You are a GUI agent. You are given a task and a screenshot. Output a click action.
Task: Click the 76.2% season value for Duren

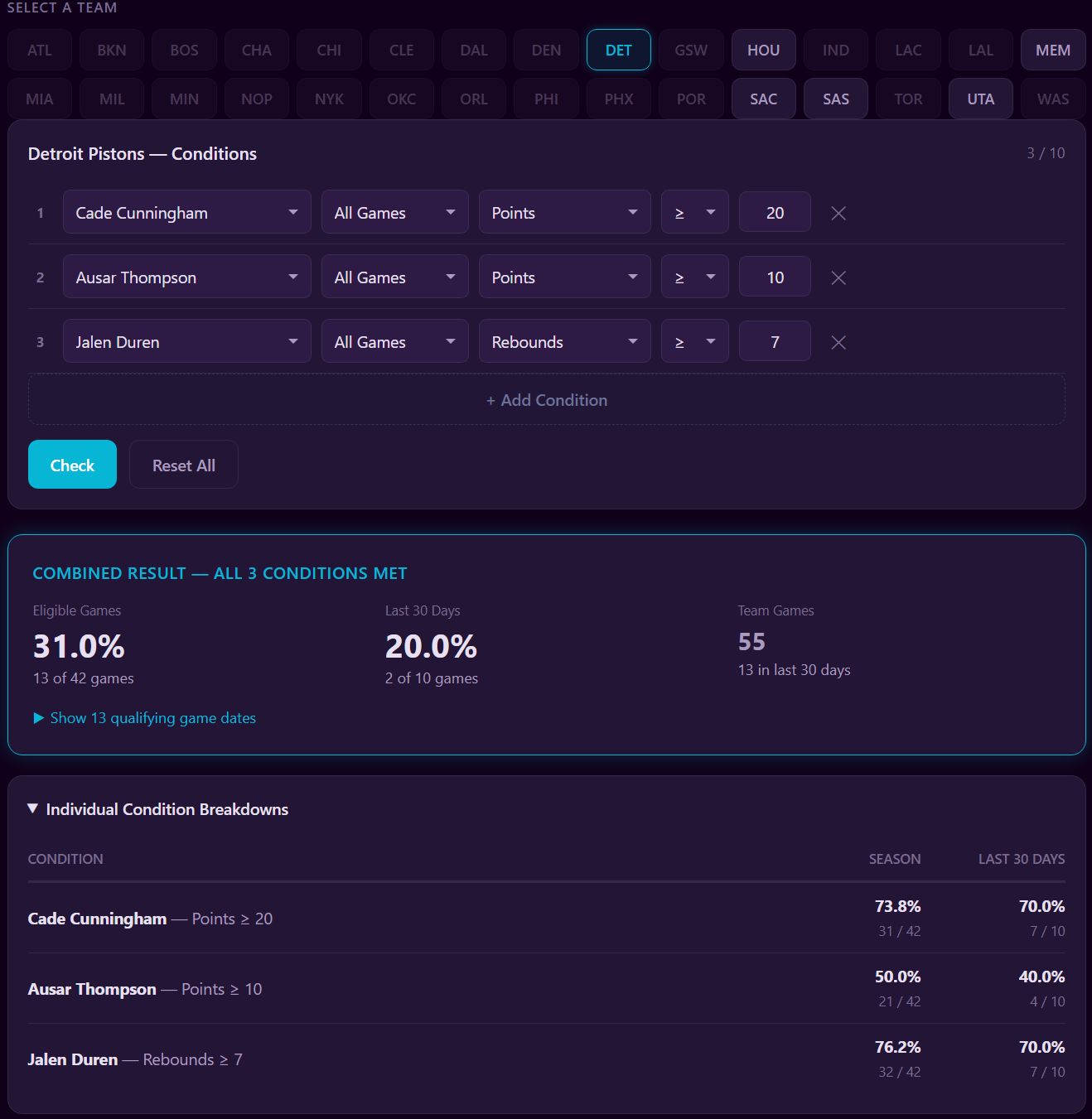(x=898, y=1047)
